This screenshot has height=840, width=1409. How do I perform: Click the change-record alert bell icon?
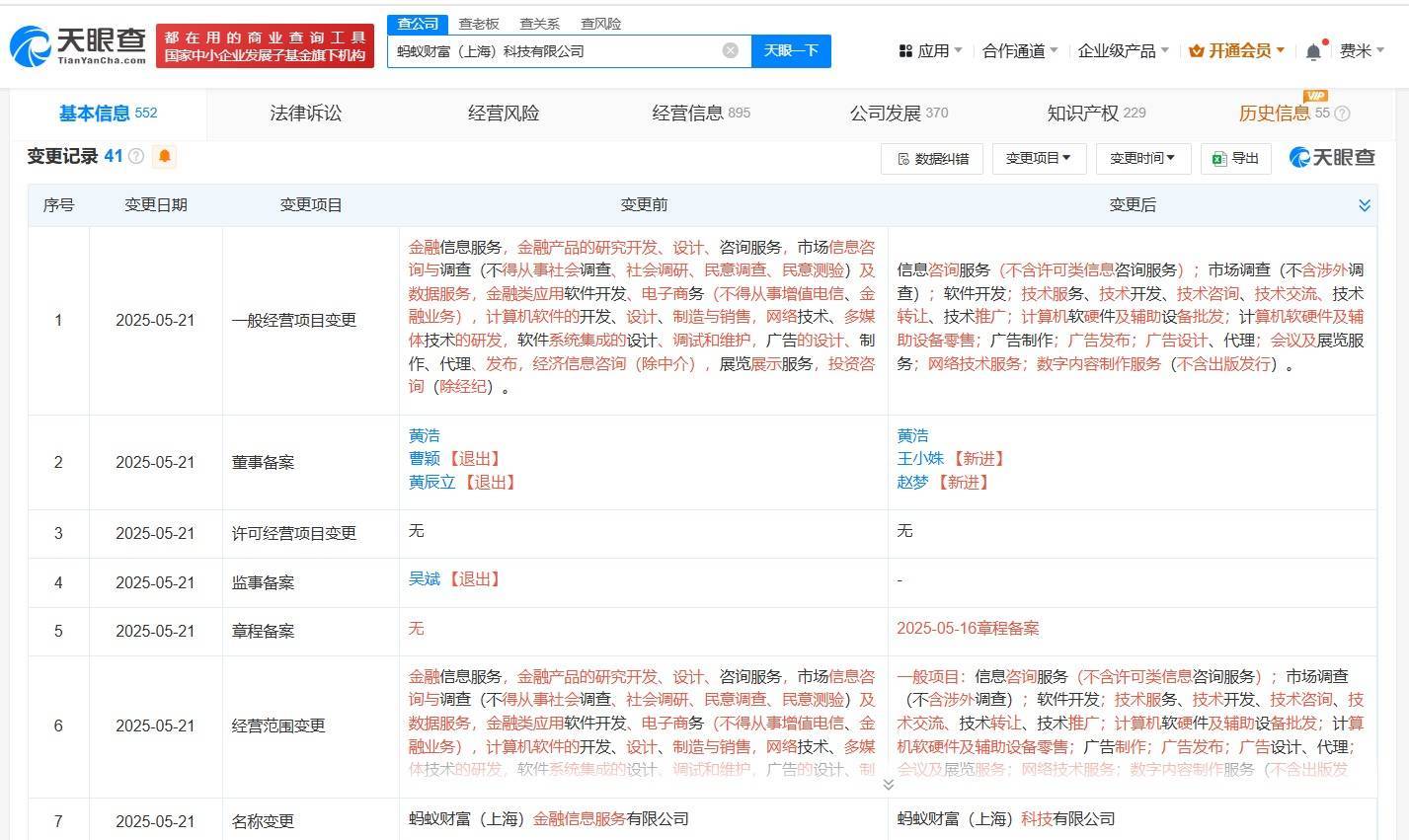click(x=164, y=156)
